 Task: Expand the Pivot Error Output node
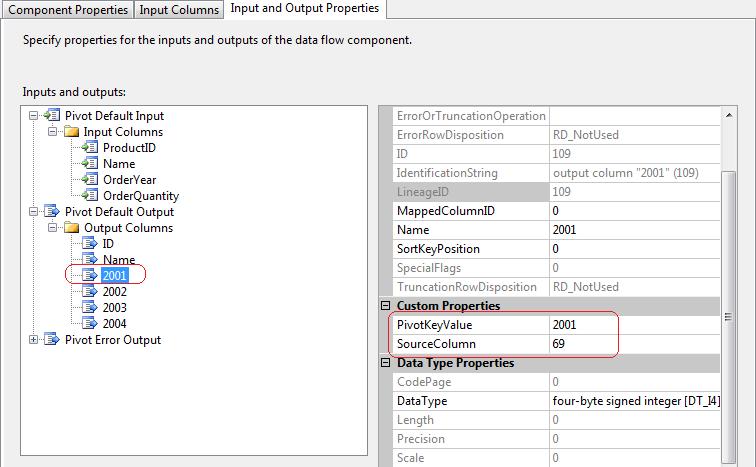point(35,340)
